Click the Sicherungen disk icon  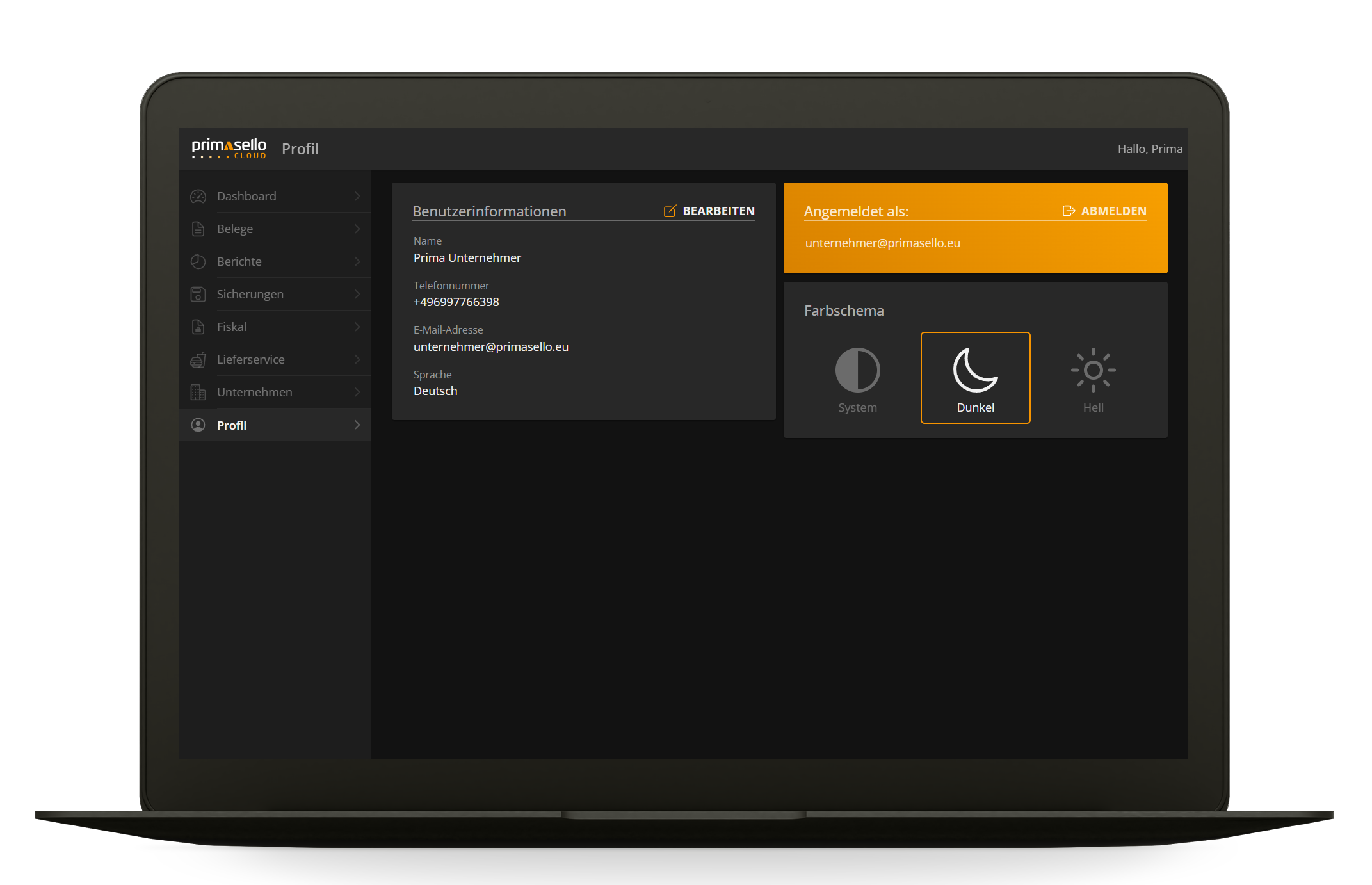[198, 295]
